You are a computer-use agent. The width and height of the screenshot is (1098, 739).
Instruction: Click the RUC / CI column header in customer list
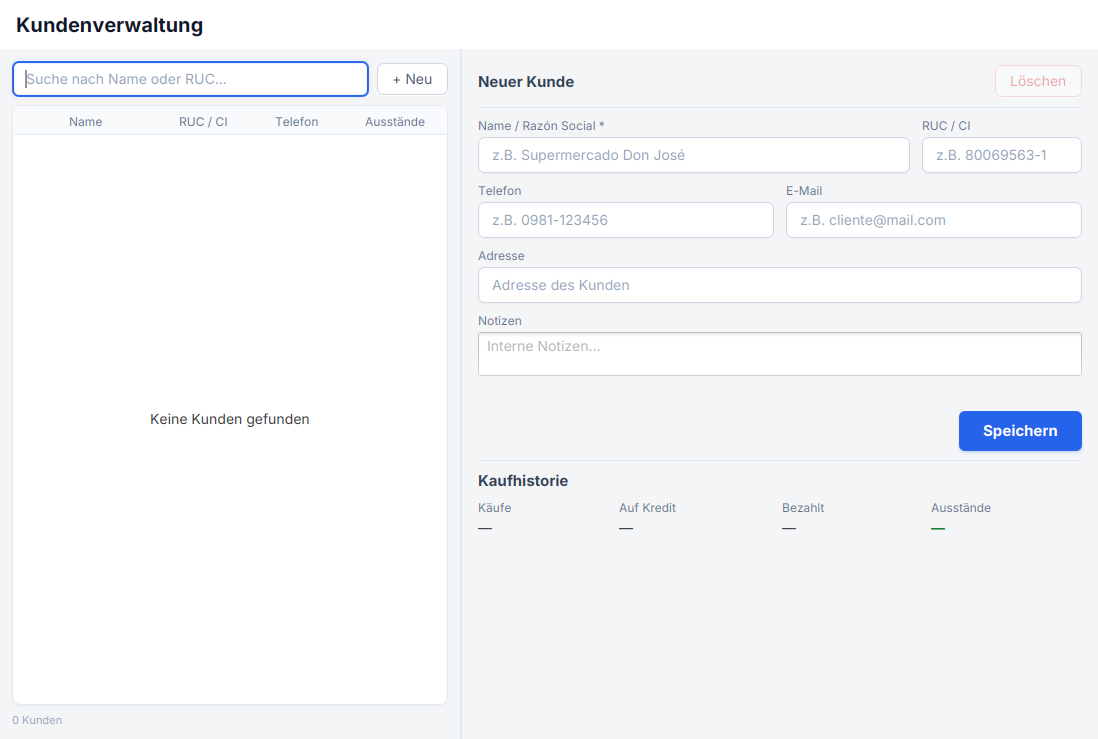pos(203,122)
